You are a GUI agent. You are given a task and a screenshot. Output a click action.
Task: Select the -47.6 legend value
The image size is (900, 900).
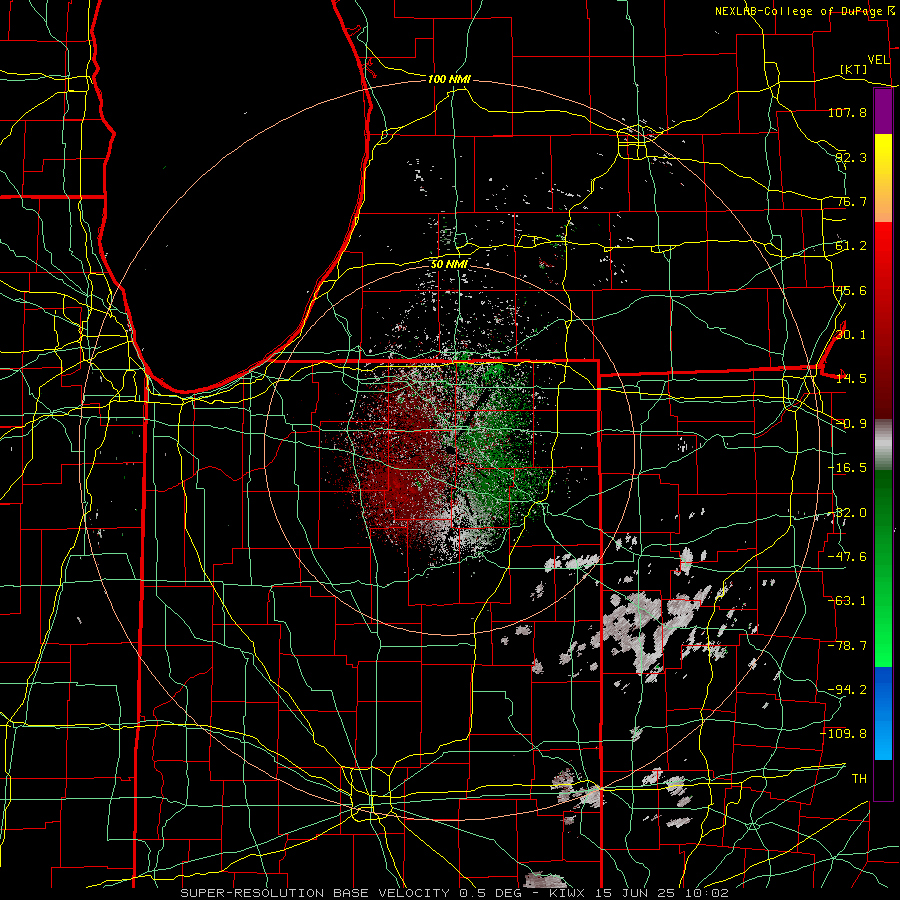click(847, 557)
